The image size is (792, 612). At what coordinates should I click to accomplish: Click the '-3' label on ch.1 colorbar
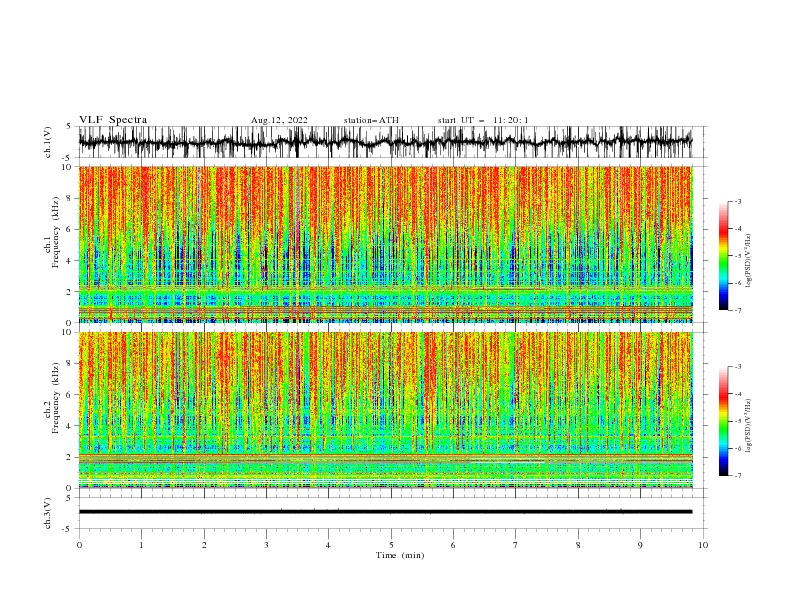point(738,201)
